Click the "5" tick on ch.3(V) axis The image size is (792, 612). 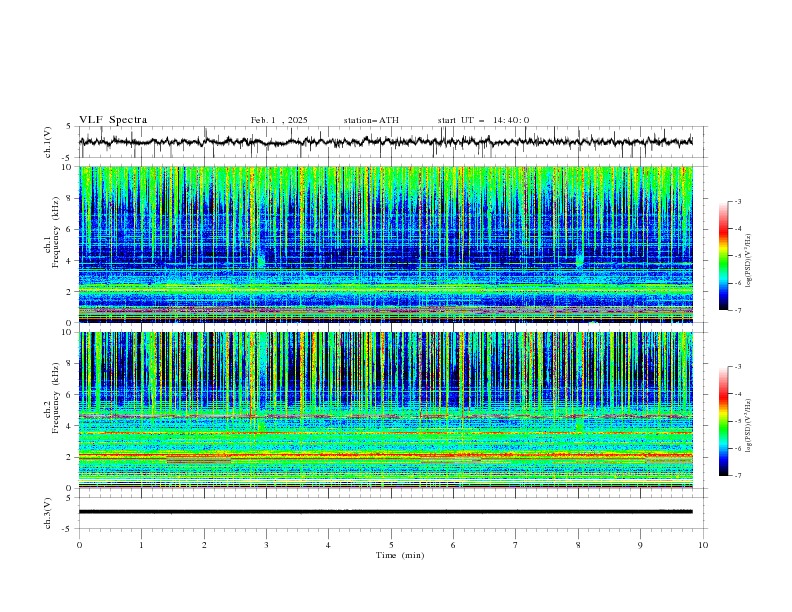point(69,498)
